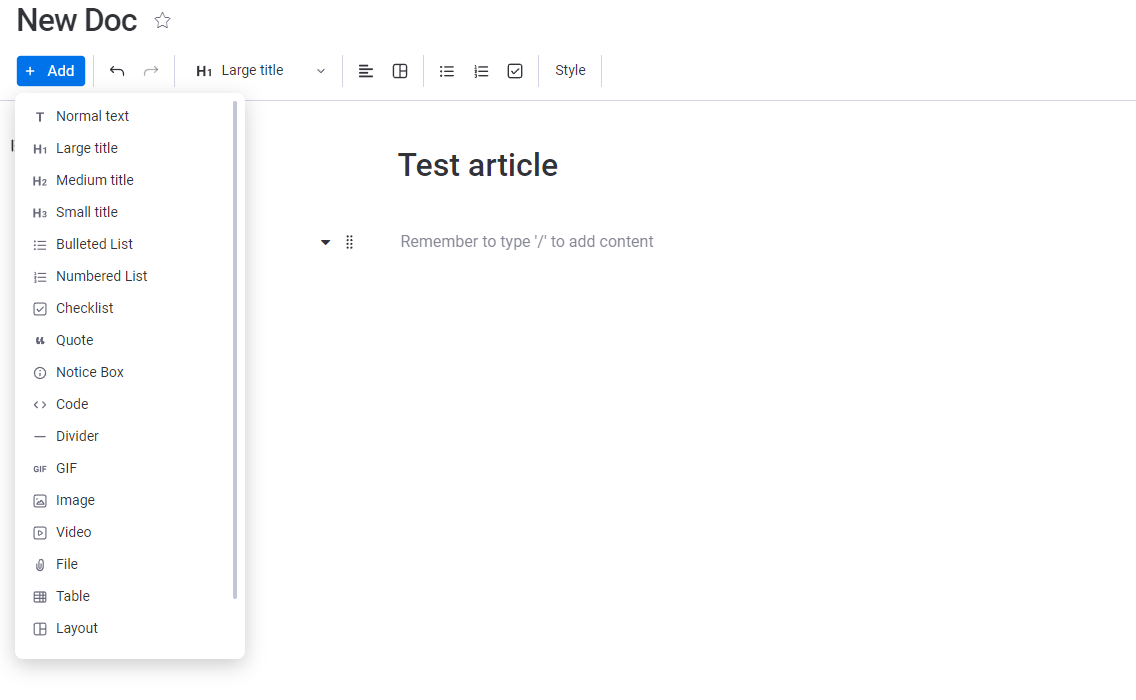Open text alignment options in toolbar
This screenshot has width=1136, height=700.
coord(366,71)
